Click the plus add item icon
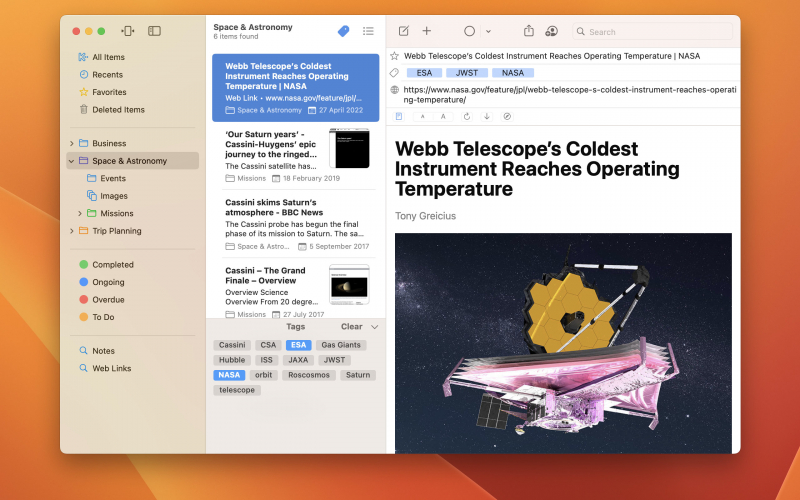The width and height of the screenshot is (800, 500). [427, 31]
